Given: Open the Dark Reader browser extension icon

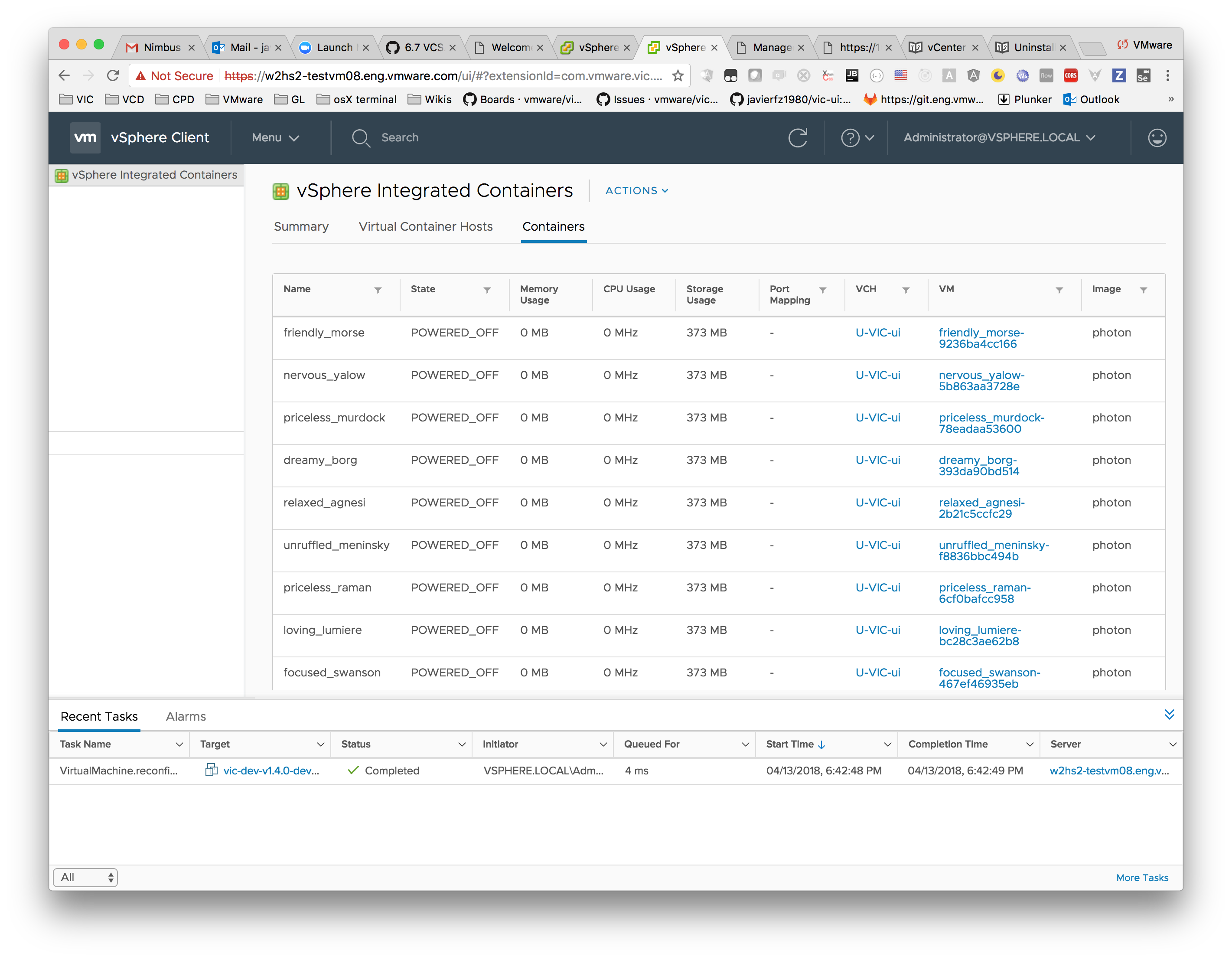Looking at the screenshot, I should point(998,75).
